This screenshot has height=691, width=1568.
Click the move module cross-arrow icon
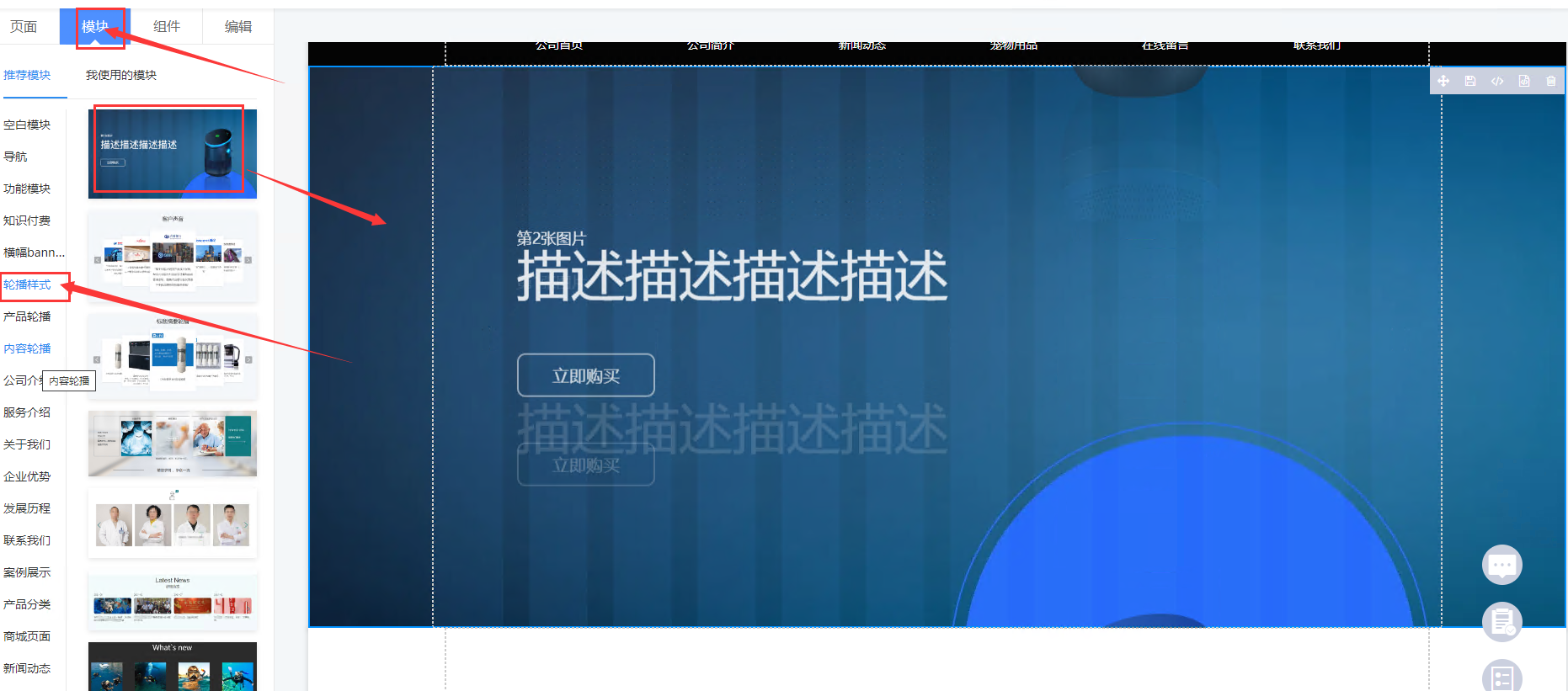click(1443, 81)
